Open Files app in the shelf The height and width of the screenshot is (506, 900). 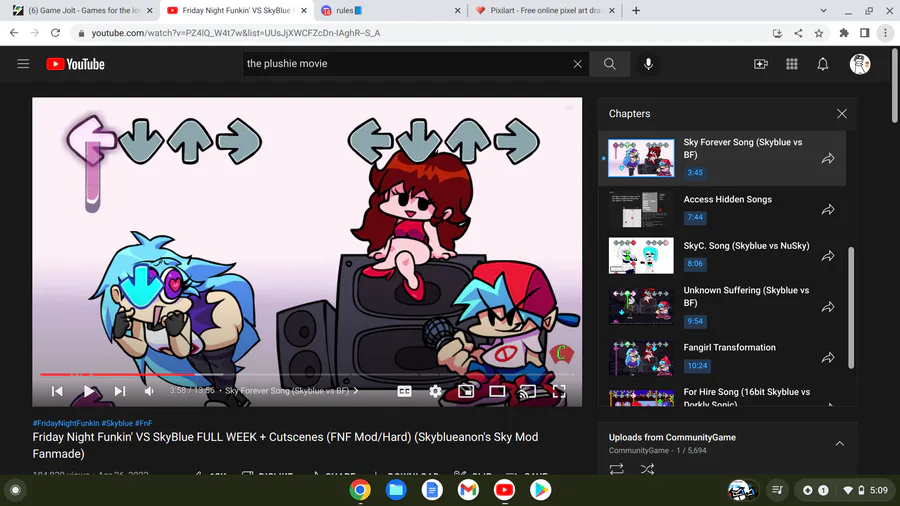396,490
